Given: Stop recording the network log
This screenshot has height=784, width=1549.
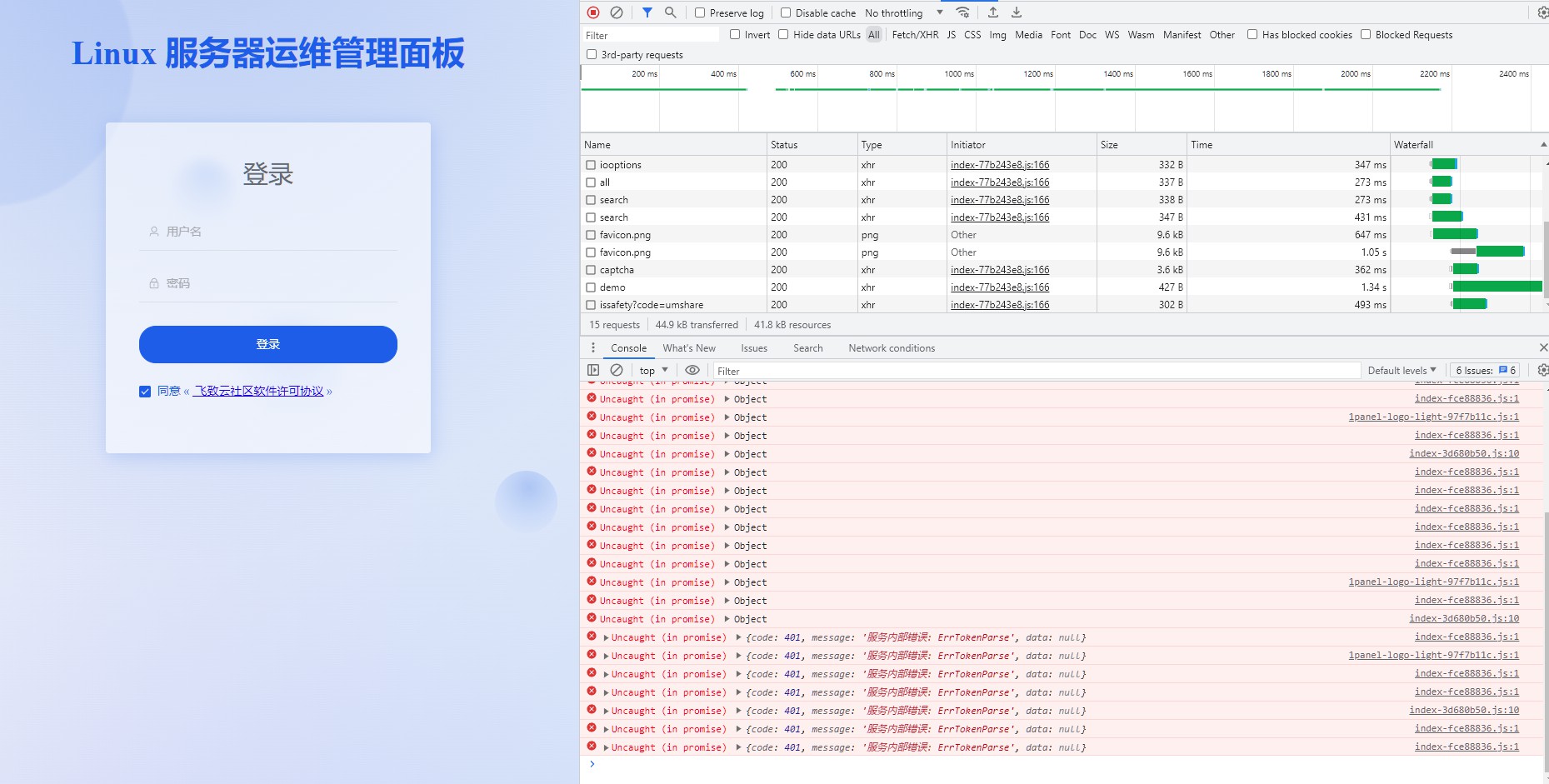Looking at the screenshot, I should [x=592, y=12].
